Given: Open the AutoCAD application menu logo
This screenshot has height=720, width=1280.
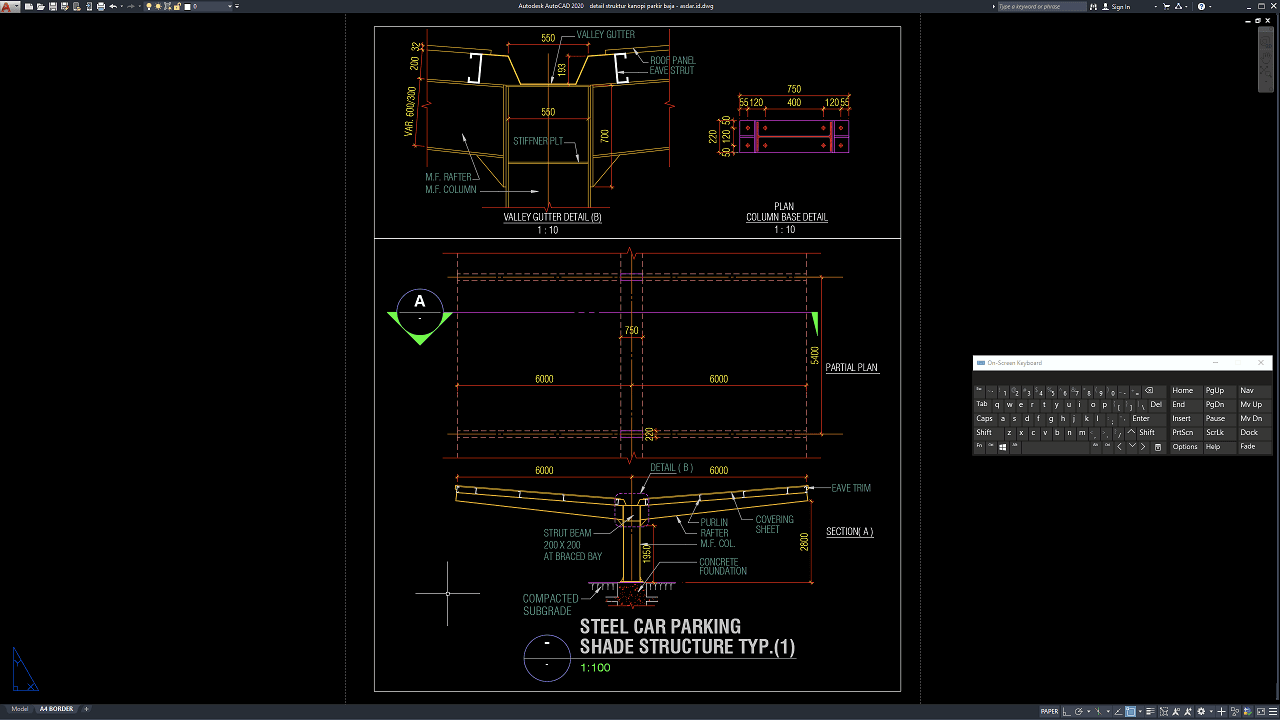Looking at the screenshot, I should point(8,6).
